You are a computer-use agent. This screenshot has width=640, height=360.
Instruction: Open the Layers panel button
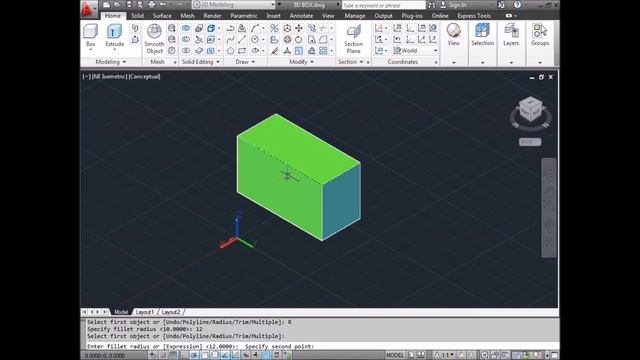click(511, 35)
